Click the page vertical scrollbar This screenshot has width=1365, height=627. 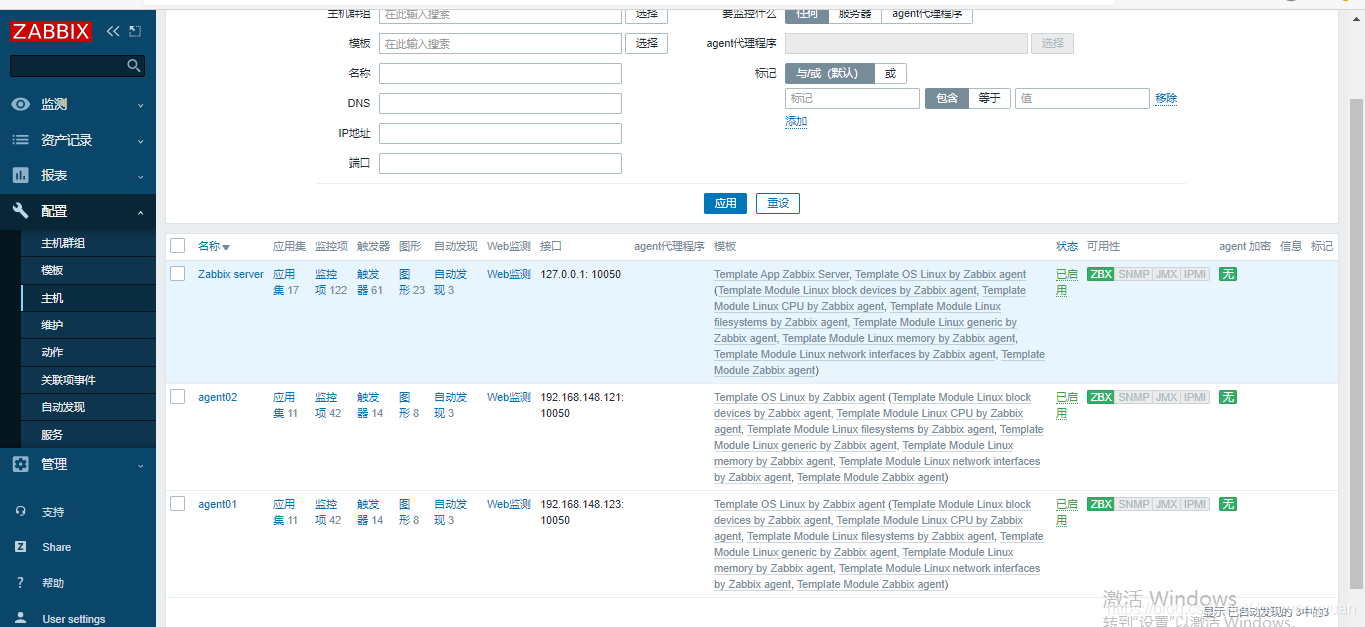(1357, 345)
